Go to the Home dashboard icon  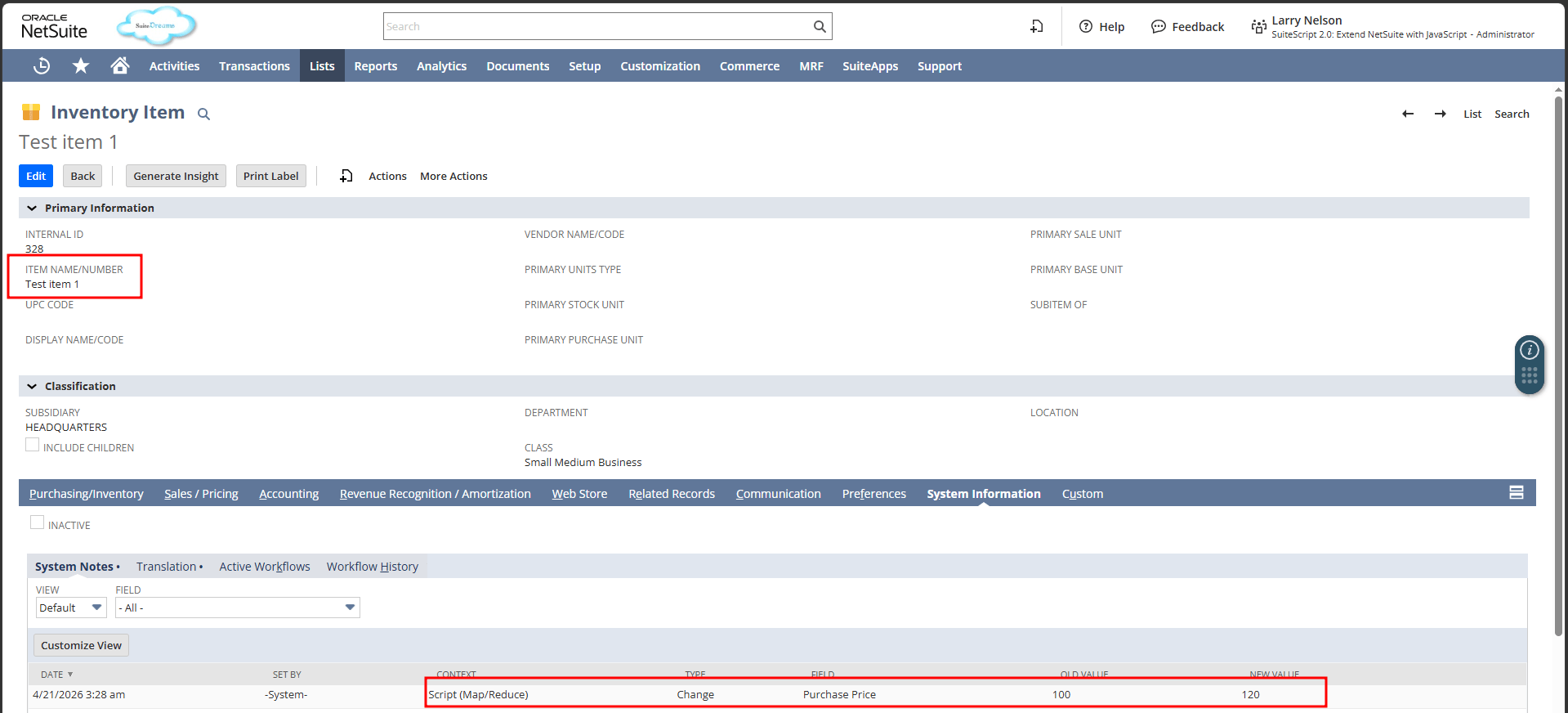click(120, 65)
